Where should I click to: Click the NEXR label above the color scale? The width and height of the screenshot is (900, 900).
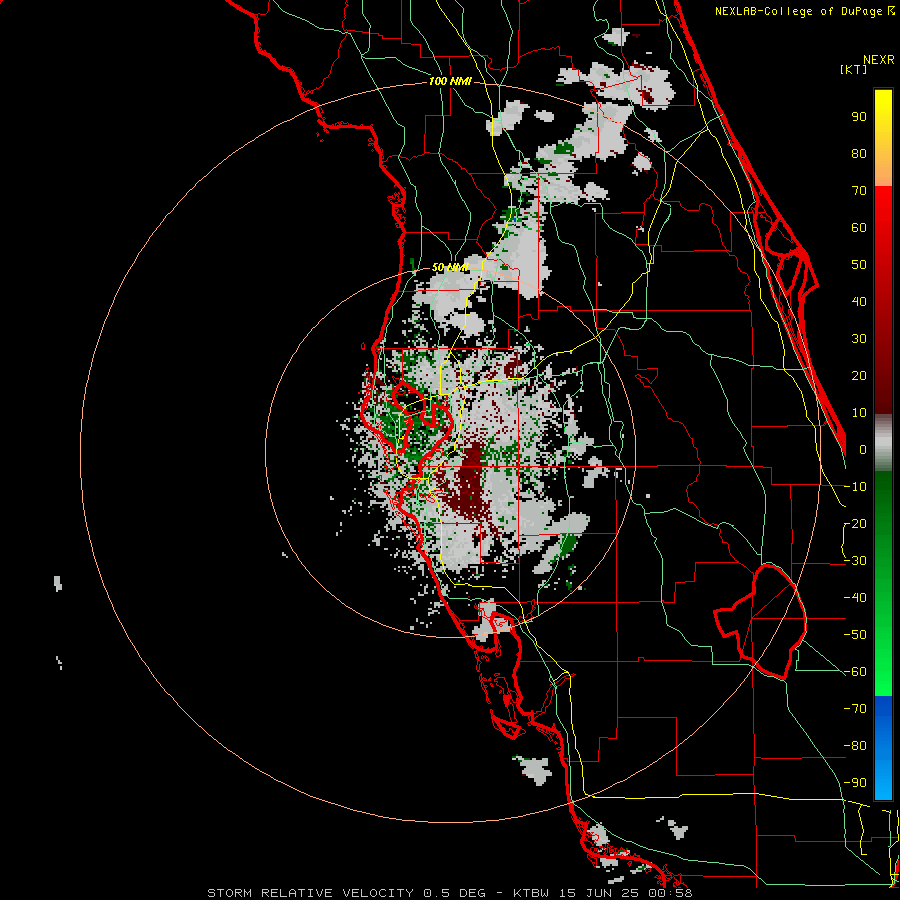pos(879,60)
